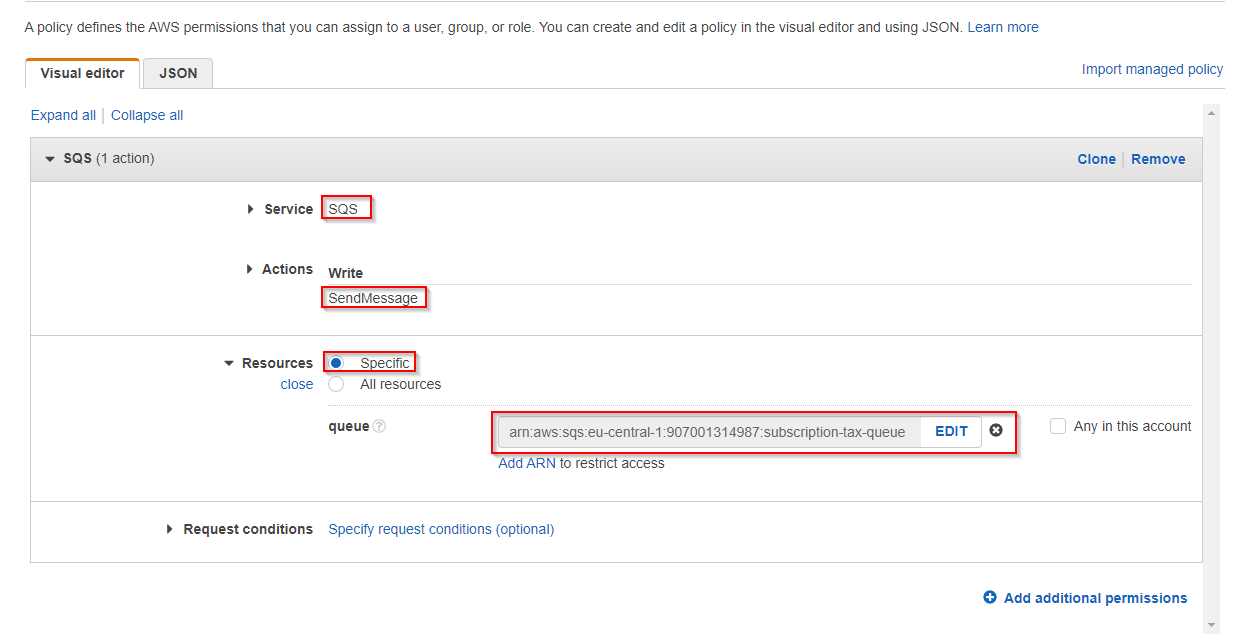Expand the Request conditions section
The width and height of the screenshot is (1260, 638).
[170, 529]
